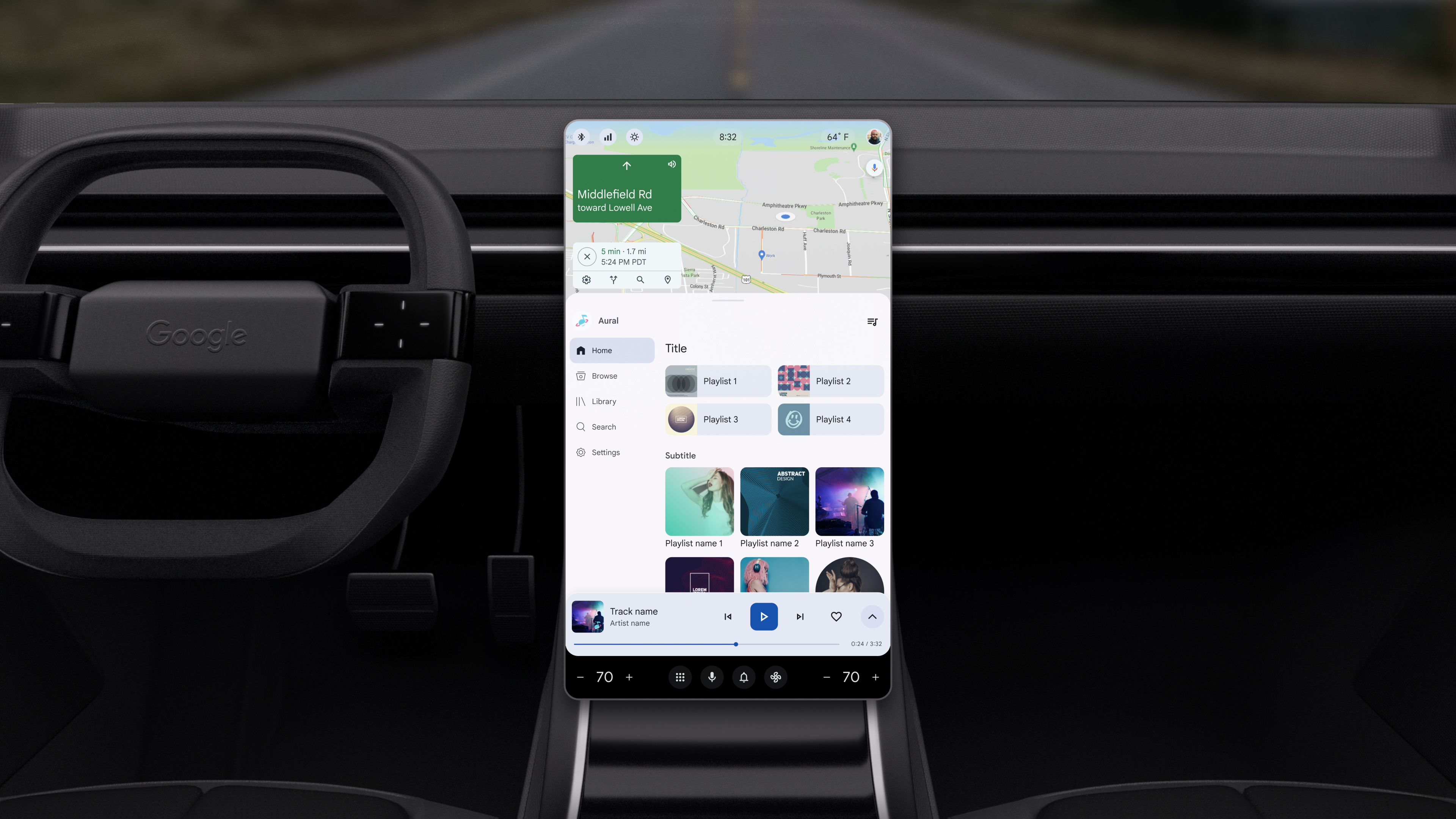Open the queue/playlist icon in media bar
The image size is (1456, 819).
click(872, 321)
